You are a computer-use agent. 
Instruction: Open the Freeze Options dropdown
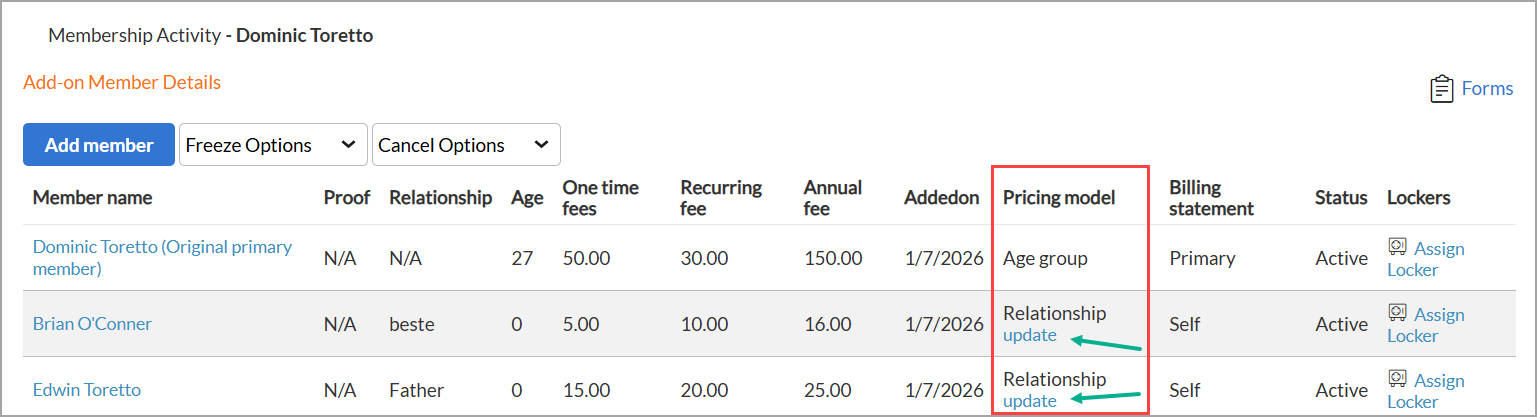271,145
